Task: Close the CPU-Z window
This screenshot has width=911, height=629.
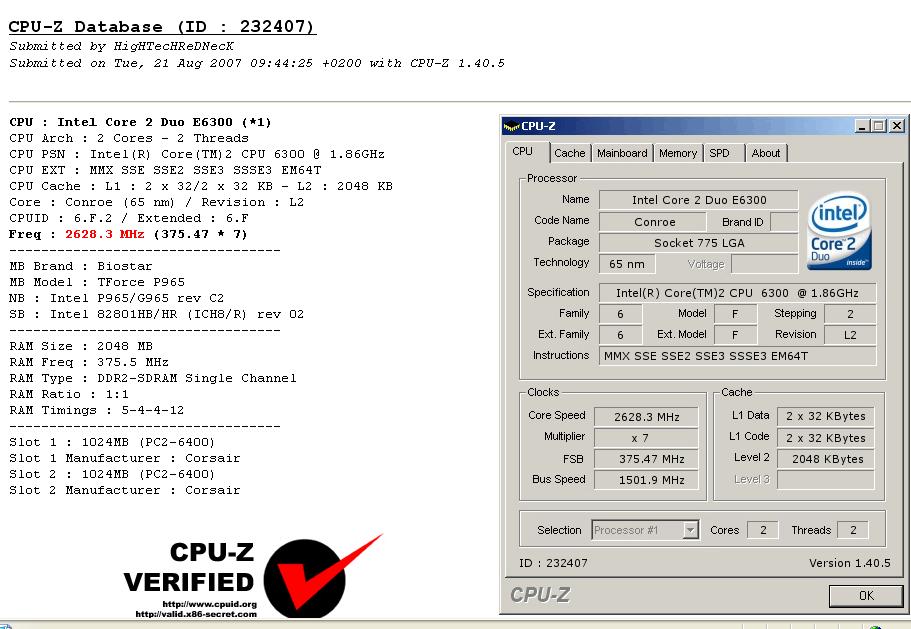Action: point(897,125)
